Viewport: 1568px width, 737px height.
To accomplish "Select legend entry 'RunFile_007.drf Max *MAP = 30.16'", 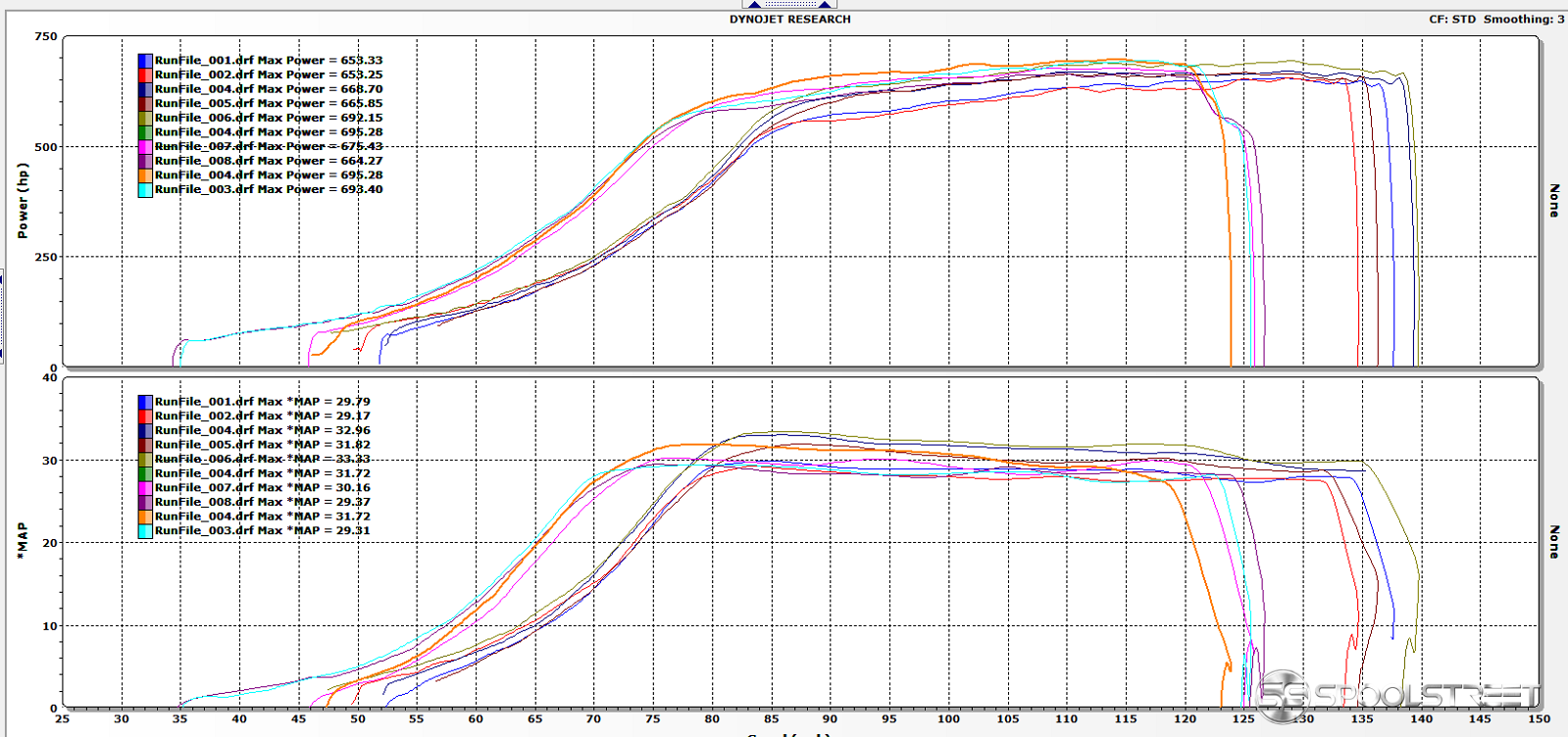I will tap(263, 488).
